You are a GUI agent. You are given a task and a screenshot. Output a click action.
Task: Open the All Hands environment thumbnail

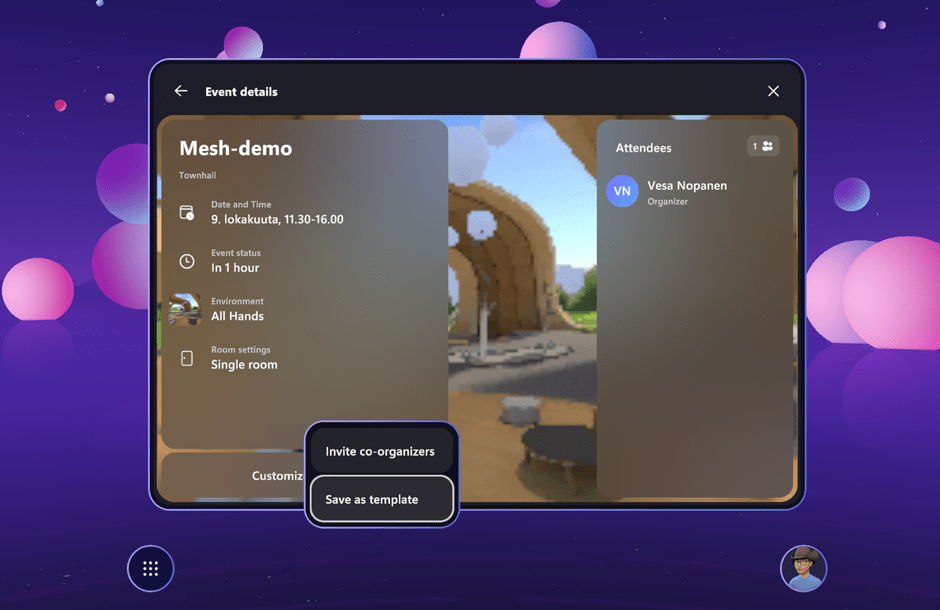(x=185, y=309)
